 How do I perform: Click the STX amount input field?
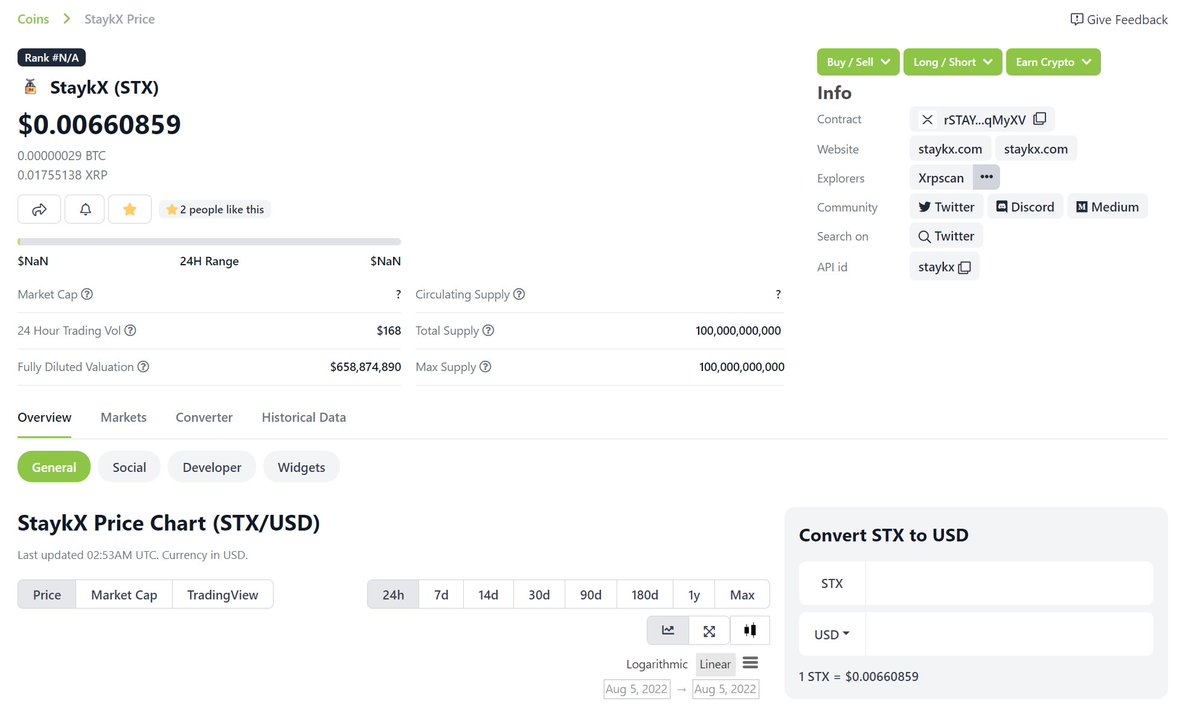click(x=1009, y=583)
